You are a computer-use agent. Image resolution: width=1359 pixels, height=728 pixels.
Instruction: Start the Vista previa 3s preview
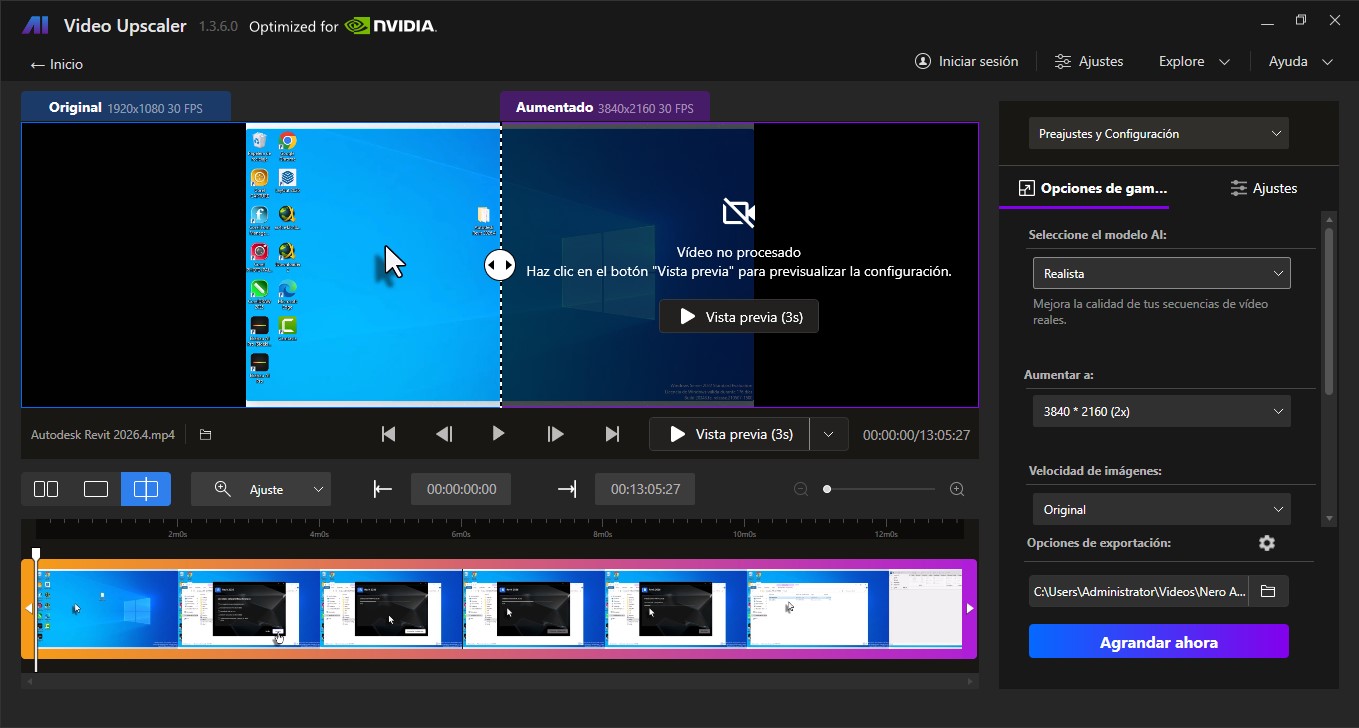[729, 433]
